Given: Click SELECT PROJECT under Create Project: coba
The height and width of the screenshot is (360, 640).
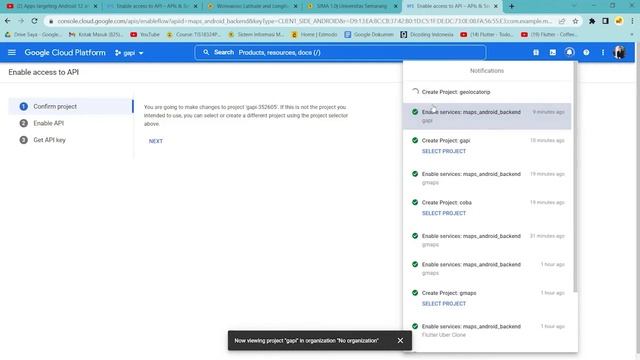Looking at the screenshot, I should pyautogui.click(x=444, y=213).
